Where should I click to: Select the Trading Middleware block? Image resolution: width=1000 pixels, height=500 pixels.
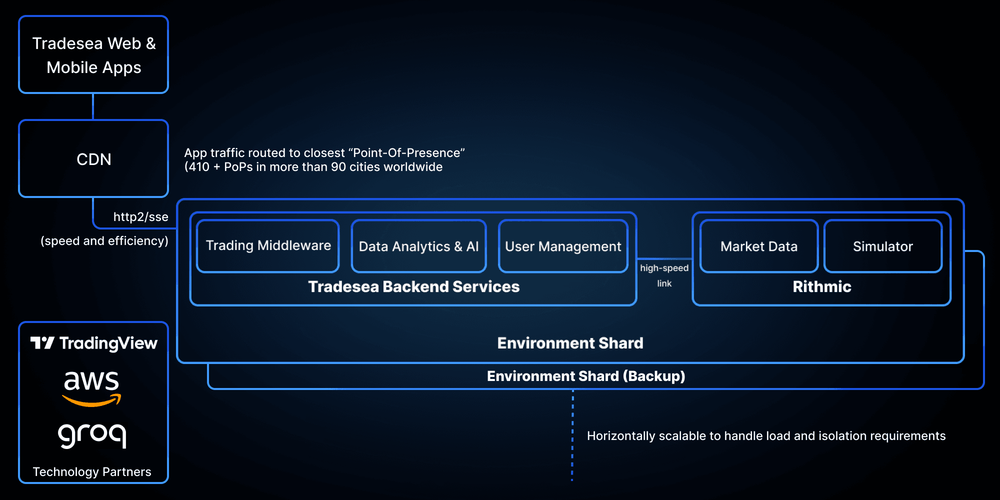click(268, 246)
